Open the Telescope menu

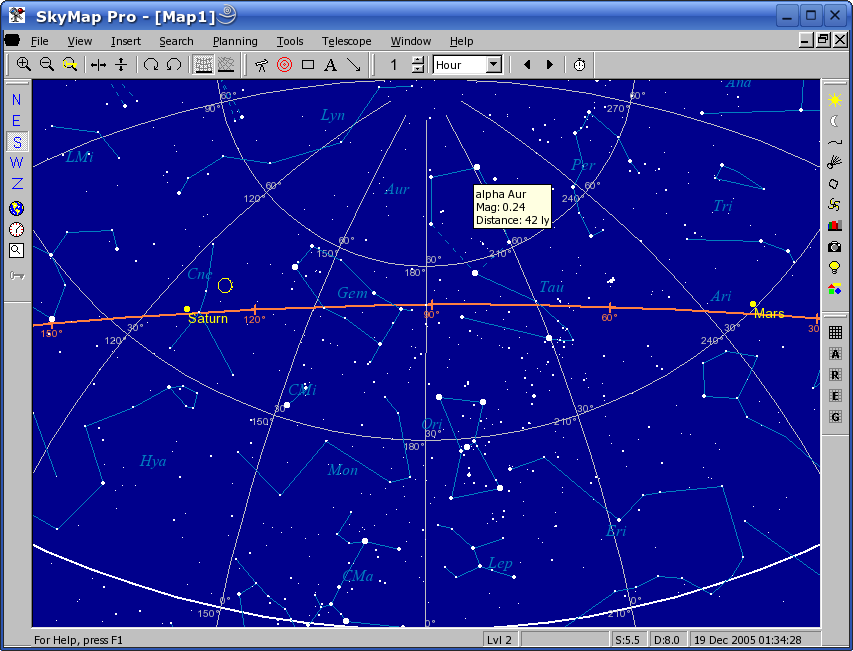pyautogui.click(x=347, y=41)
